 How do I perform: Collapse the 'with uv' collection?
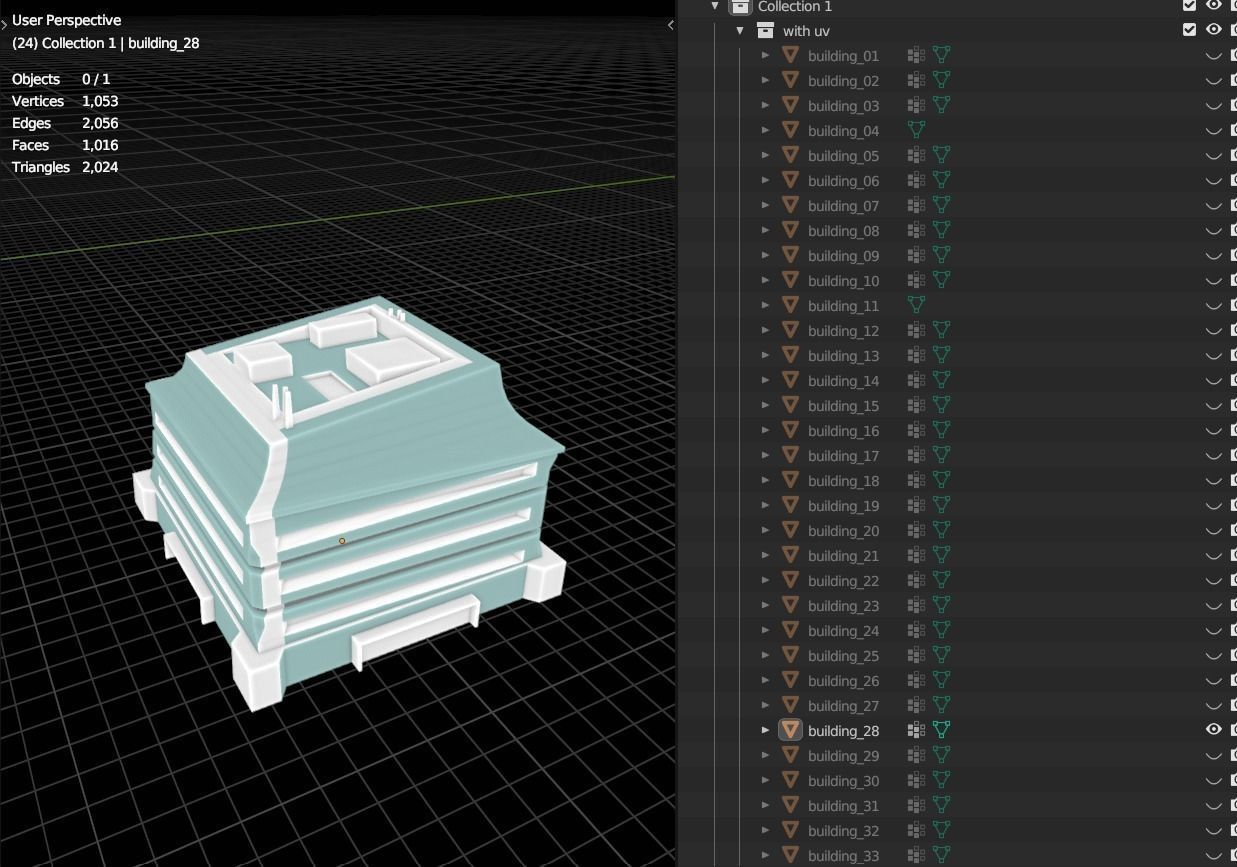[740, 30]
